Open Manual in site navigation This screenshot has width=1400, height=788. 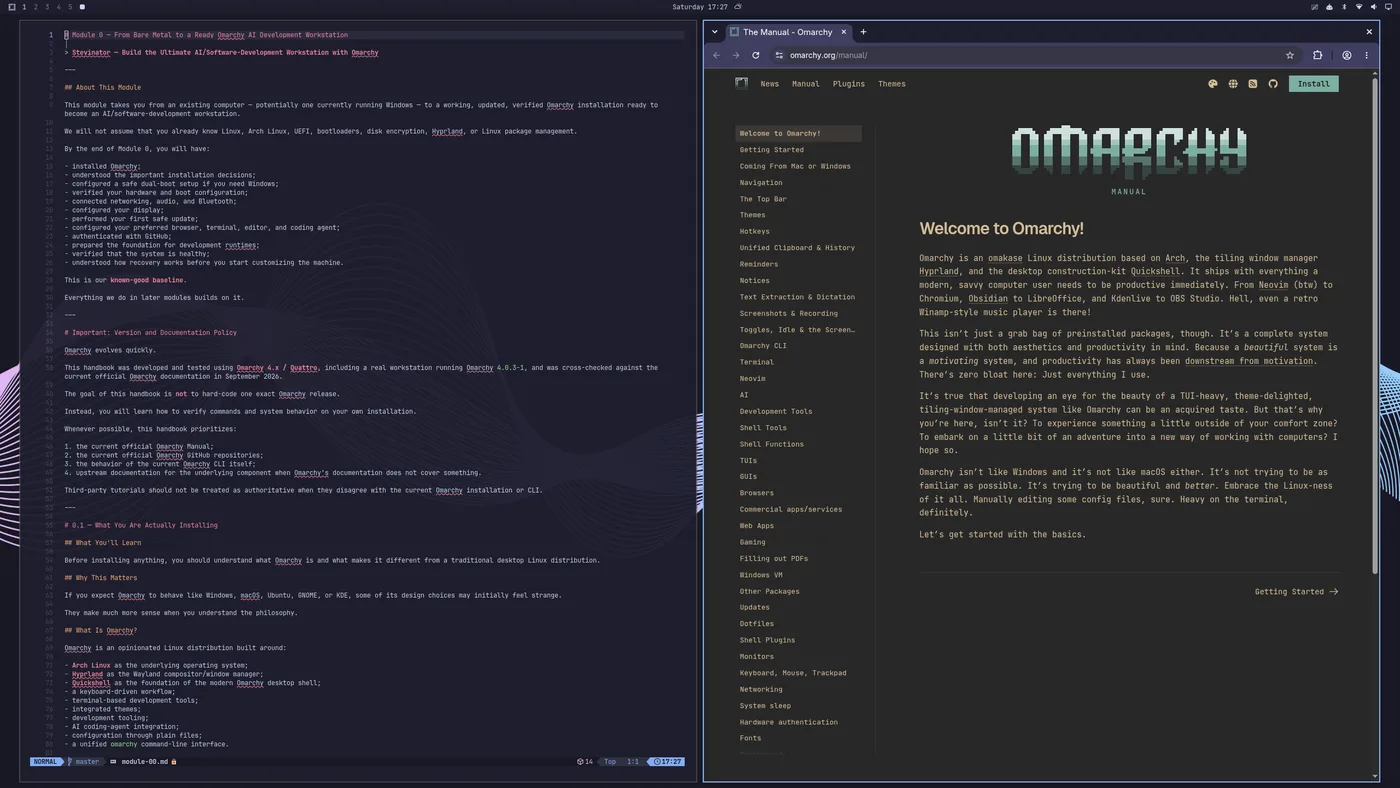[x=805, y=84]
